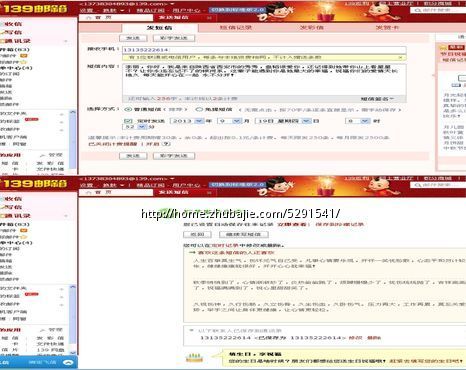Close the 发送短信 tab with its X
This screenshot has height=370, width=466.
coord(209,18)
